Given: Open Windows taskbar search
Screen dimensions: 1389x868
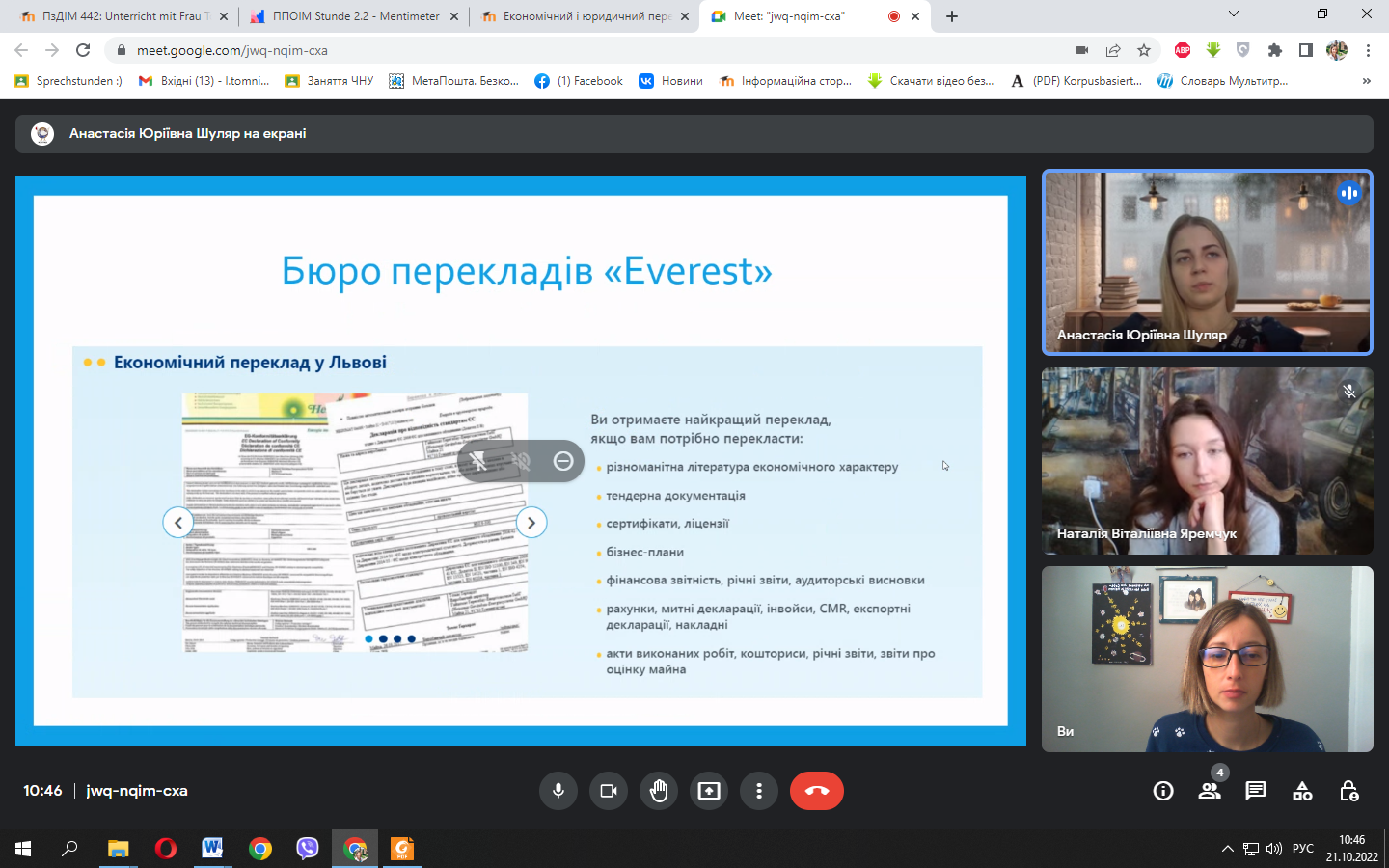Looking at the screenshot, I should [69, 849].
